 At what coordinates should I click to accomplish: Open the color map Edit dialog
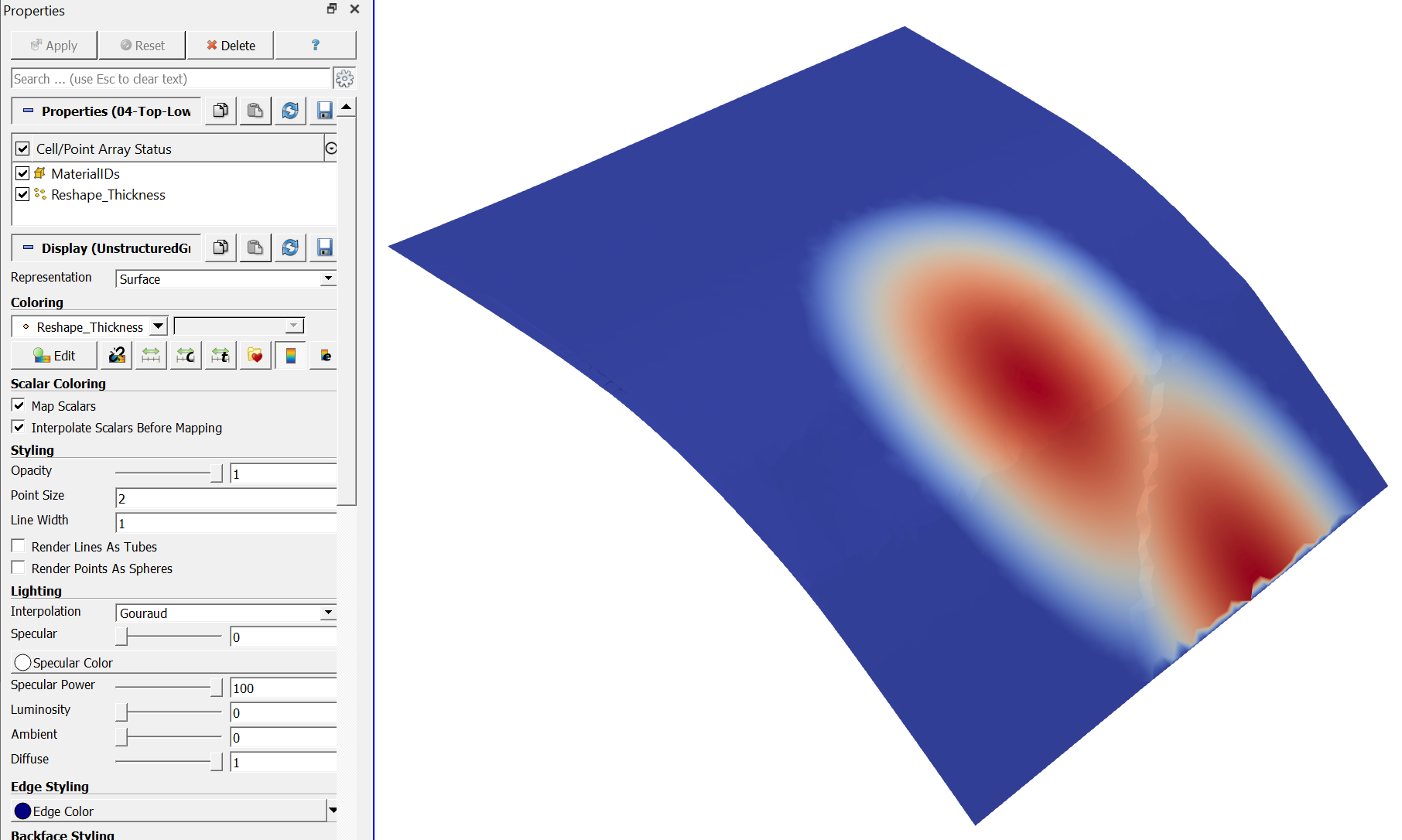click(x=53, y=355)
